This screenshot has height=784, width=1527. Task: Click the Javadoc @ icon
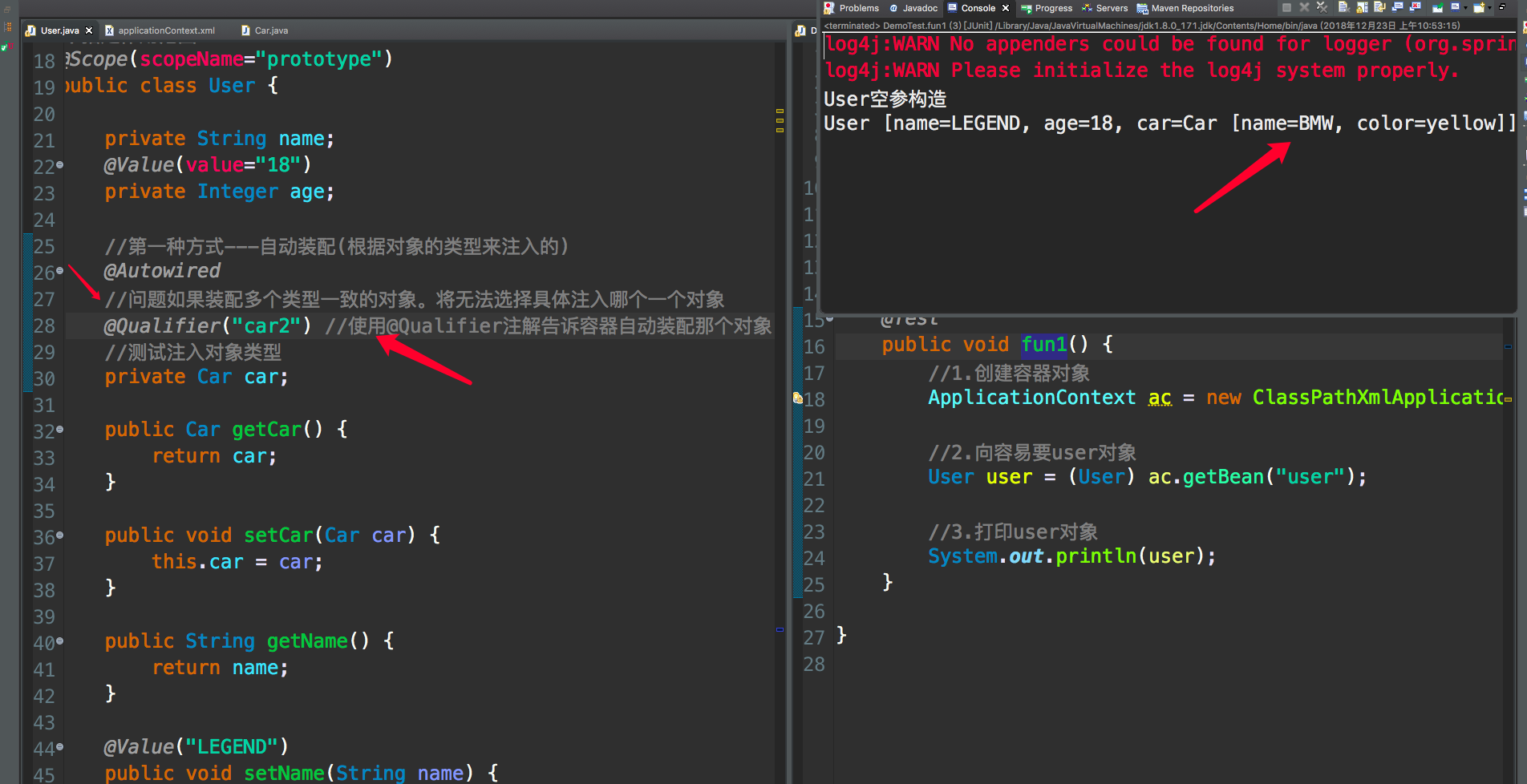tap(893, 8)
